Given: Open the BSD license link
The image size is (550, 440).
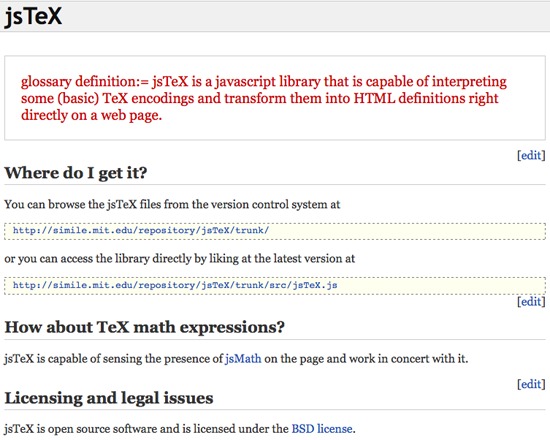Looking at the screenshot, I should click(x=322, y=429).
